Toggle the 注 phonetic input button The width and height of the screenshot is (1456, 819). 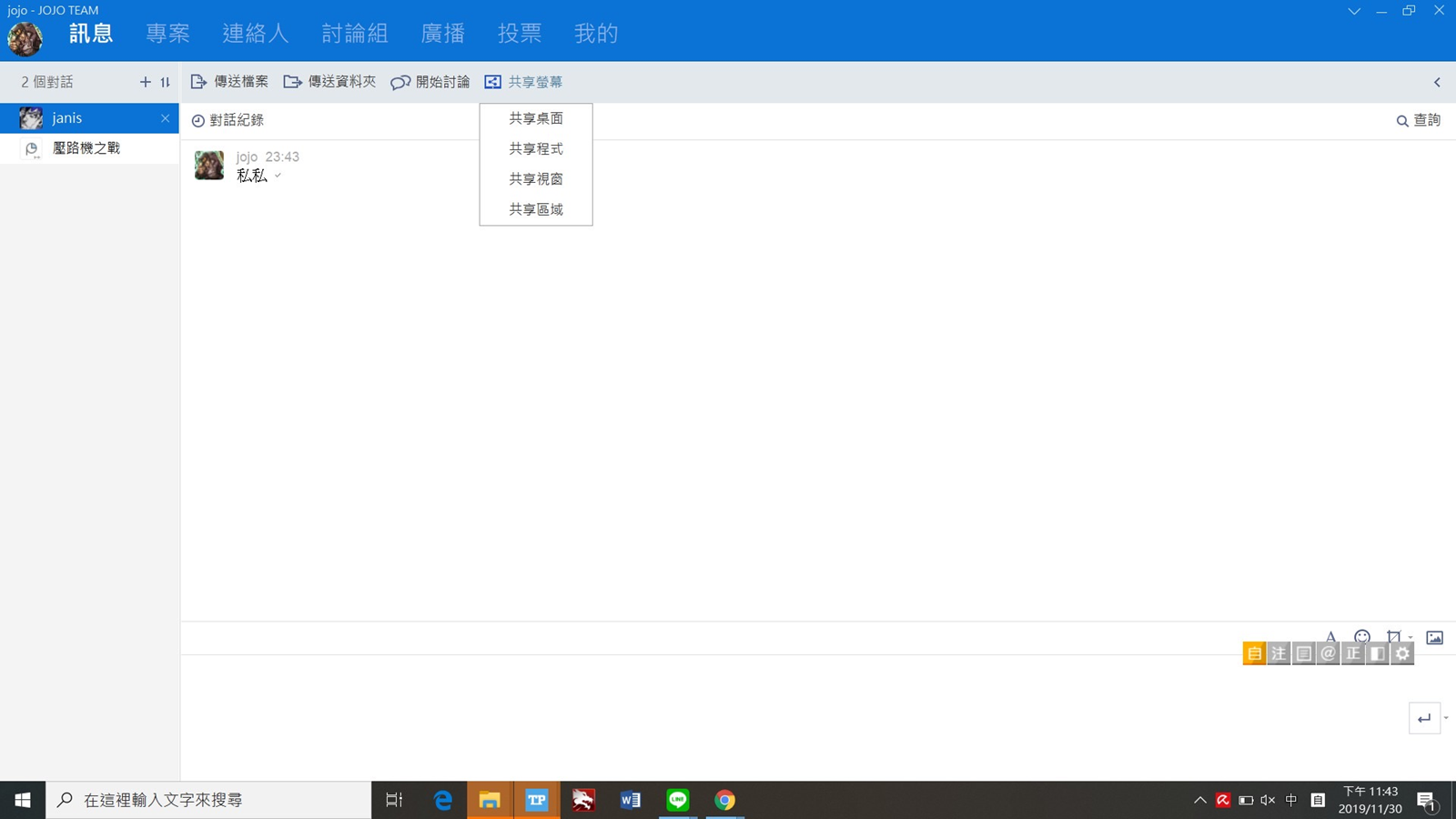(x=1279, y=653)
